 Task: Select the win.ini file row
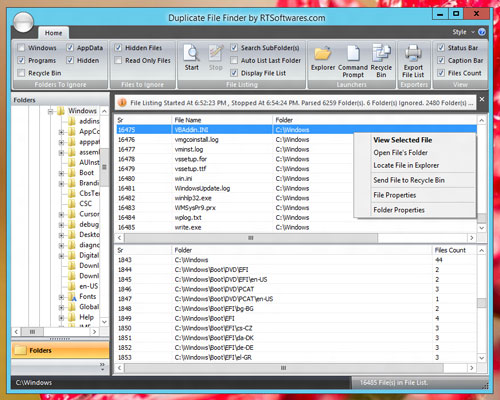click(296, 179)
